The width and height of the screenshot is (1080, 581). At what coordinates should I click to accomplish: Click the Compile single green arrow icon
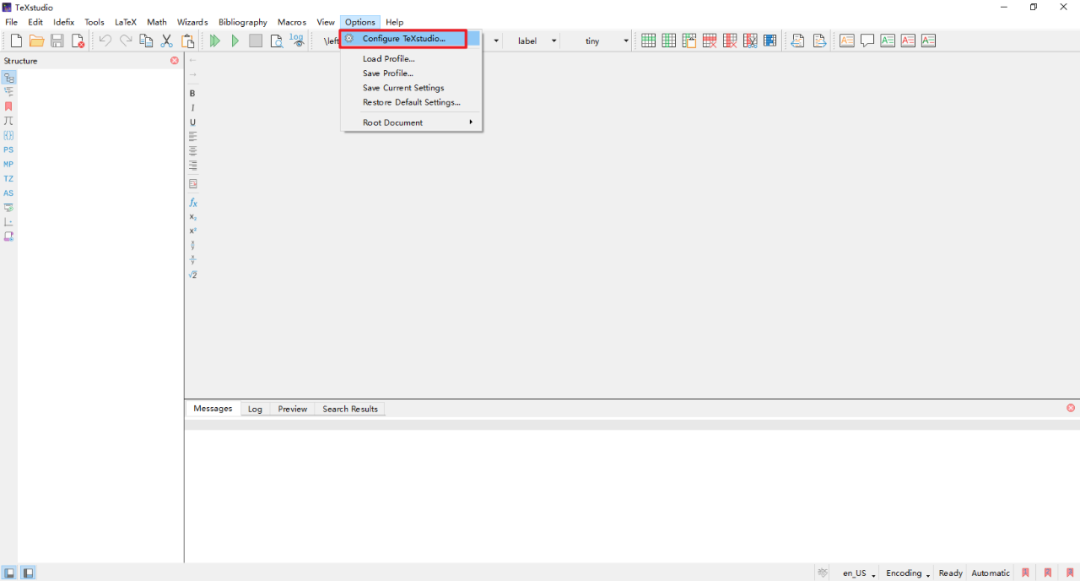236,41
